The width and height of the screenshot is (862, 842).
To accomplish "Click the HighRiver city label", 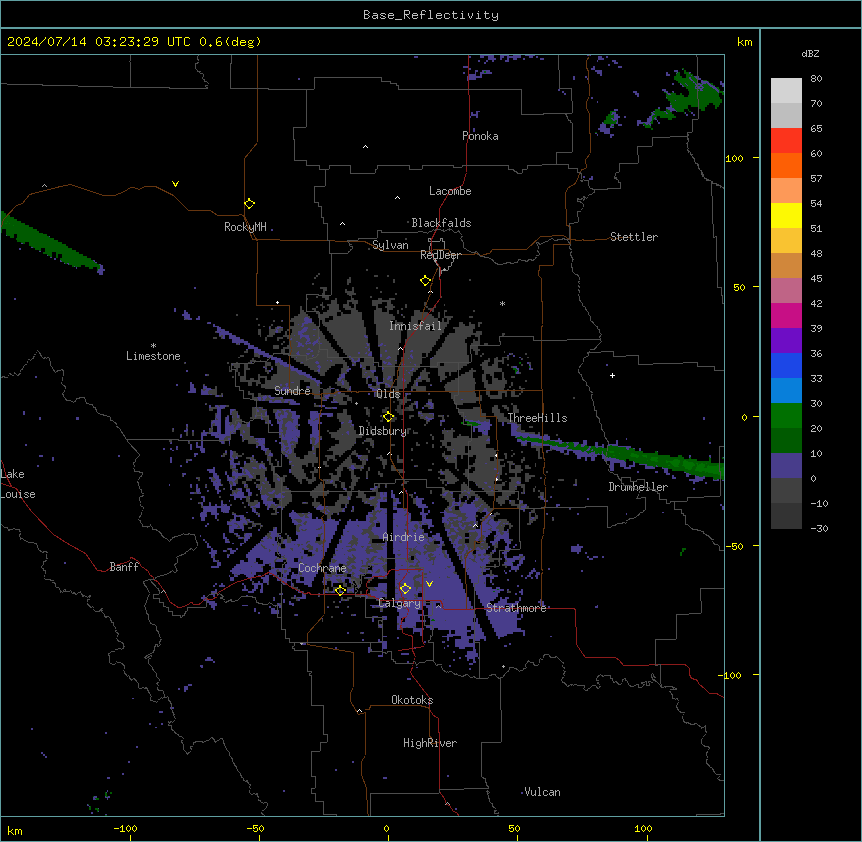I will coord(430,743).
